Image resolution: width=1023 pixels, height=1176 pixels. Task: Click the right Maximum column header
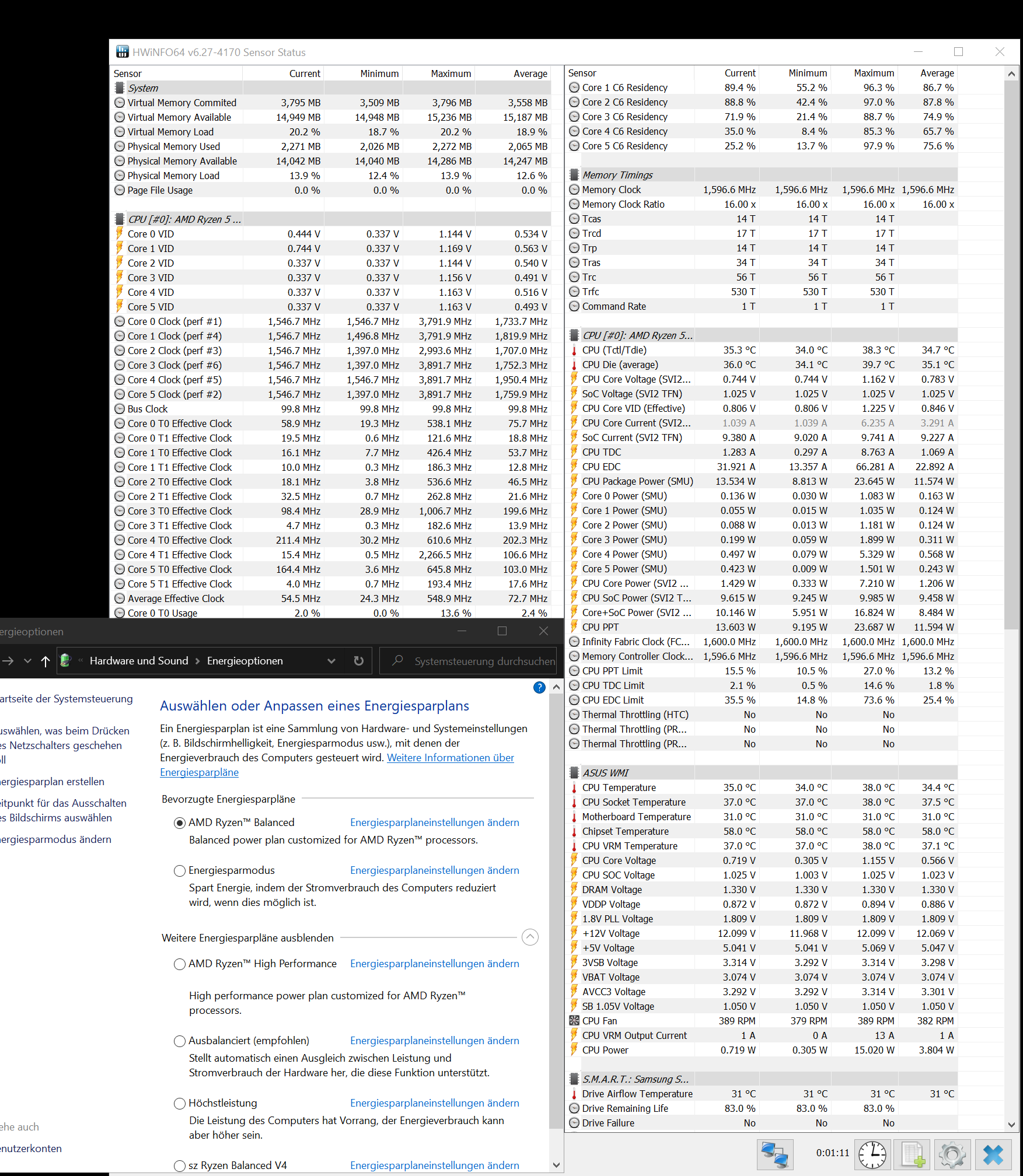(x=864, y=73)
